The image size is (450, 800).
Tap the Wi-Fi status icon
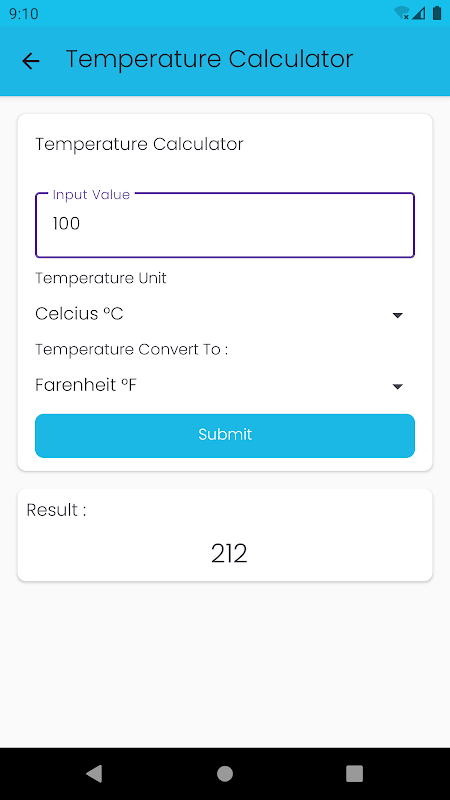click(402, 13)
